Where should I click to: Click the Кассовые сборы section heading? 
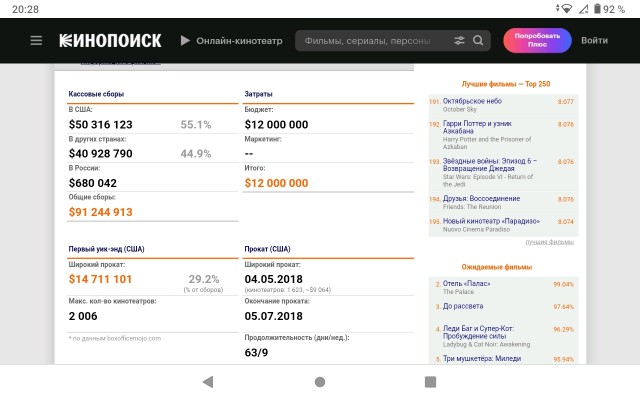click(x=96, y=94)
